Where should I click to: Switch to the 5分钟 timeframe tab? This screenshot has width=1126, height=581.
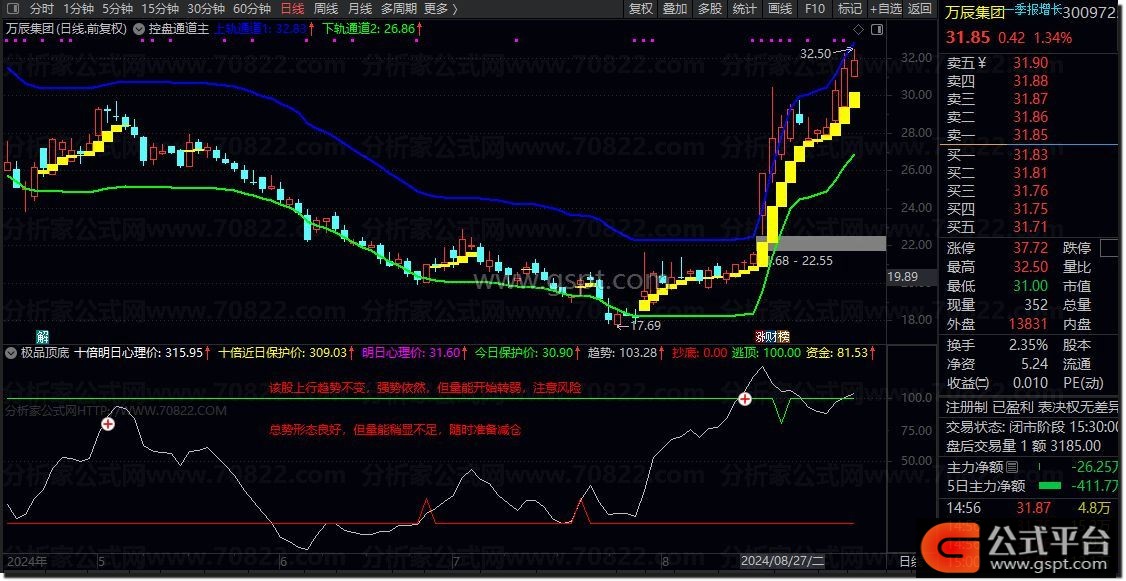click(x=117, y=9)
